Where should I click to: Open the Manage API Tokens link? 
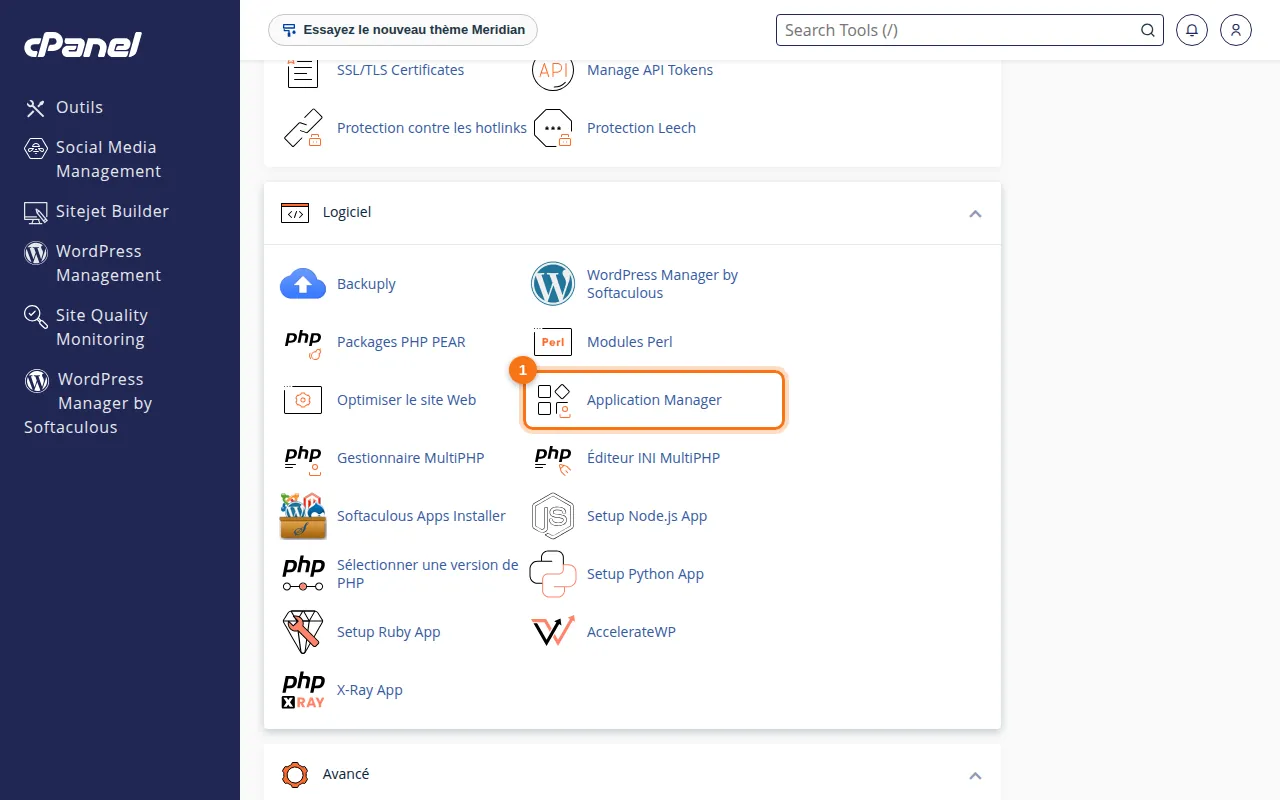click(x=650, y=70)
